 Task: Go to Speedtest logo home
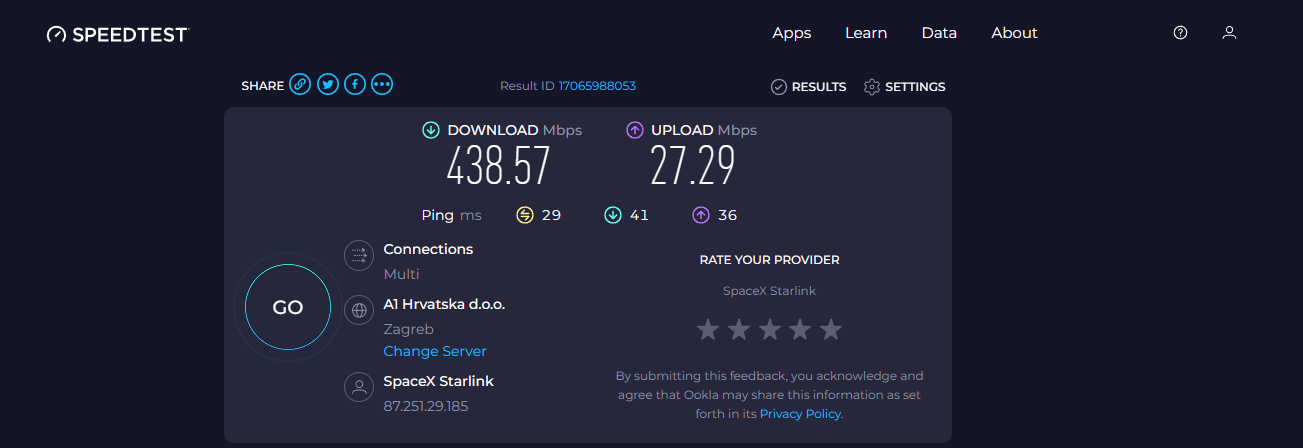pyautogui.click(x=117, y=34)
